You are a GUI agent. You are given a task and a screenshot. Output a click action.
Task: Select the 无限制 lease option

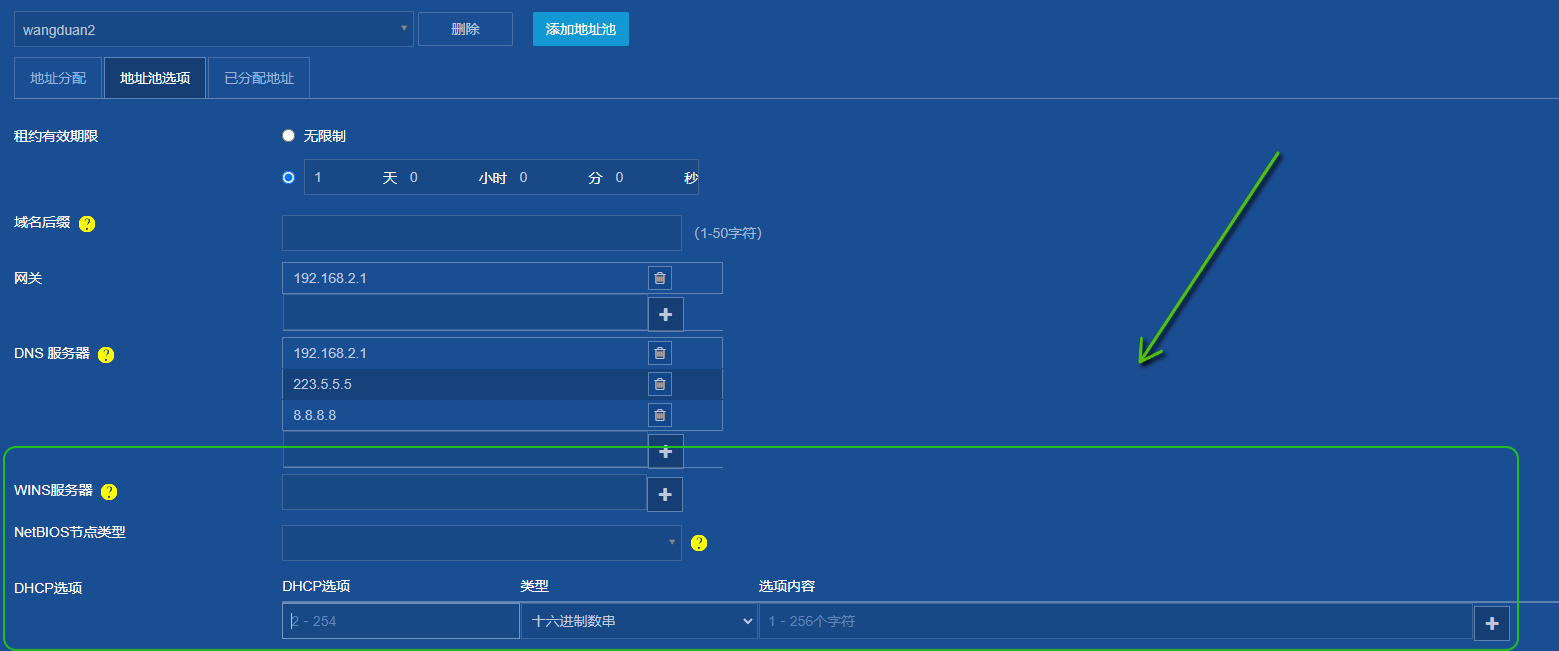tap(289, 136)
